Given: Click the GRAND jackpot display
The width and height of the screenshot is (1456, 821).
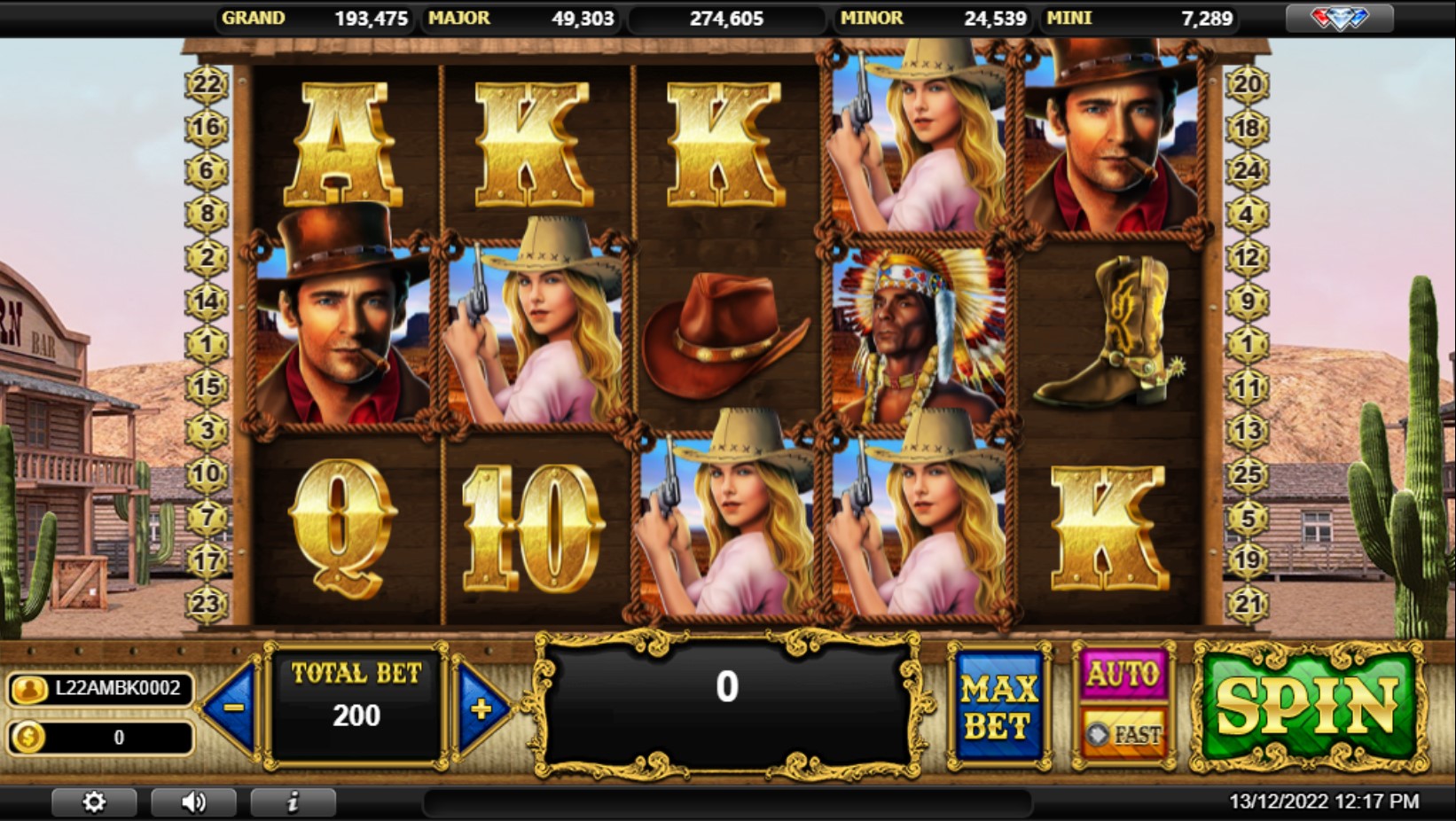Looking at the screenshot, I should pos(315,18).
